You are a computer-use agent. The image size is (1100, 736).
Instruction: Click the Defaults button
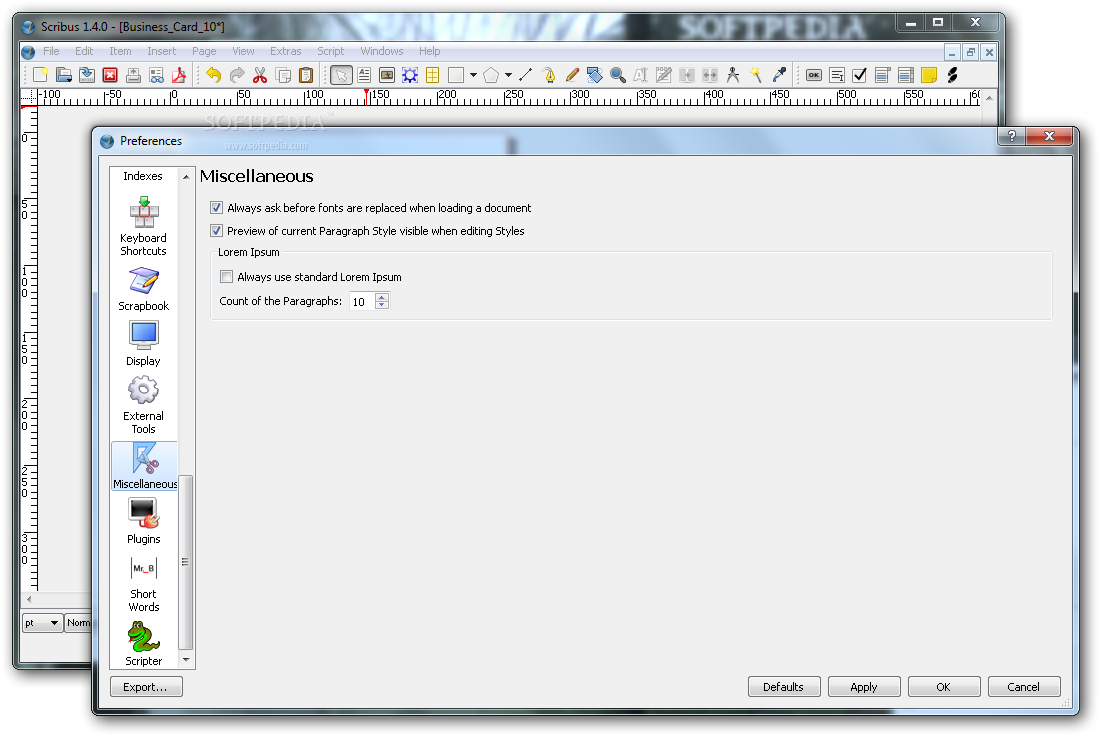coord(784,687)
